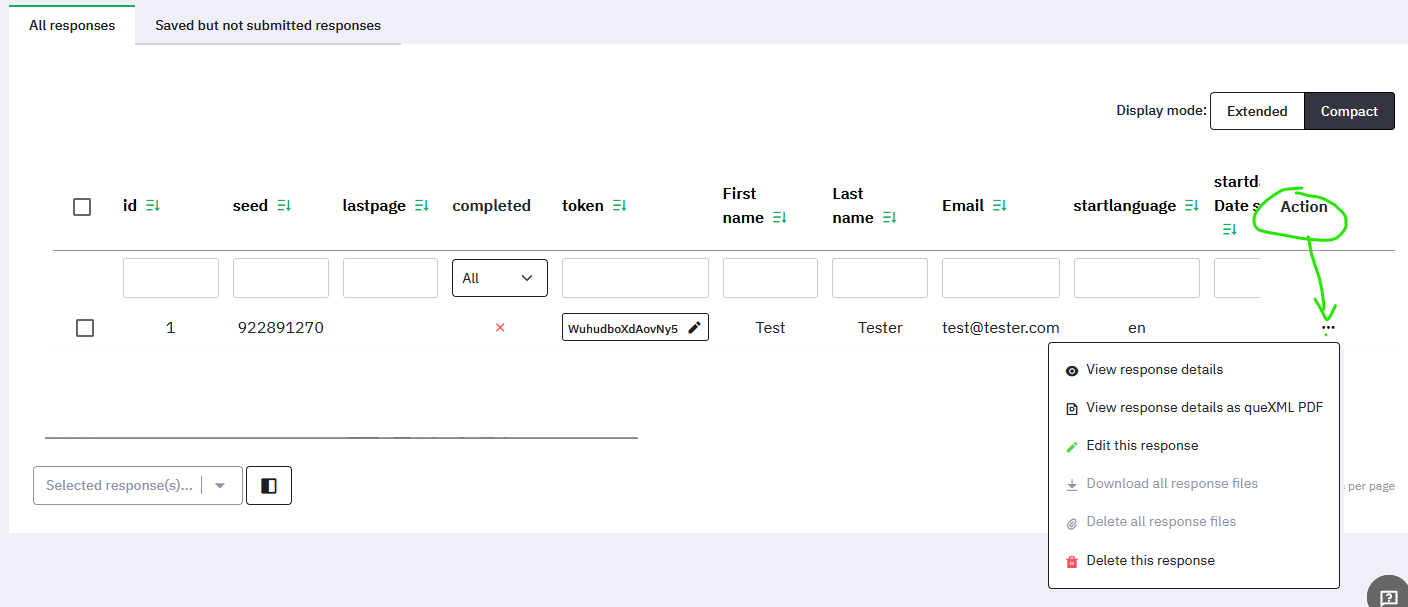Viewport: 1408px width, 607px height.
Task: Expand the Selected response(s) dropdown
Action: tap(220, 486)
